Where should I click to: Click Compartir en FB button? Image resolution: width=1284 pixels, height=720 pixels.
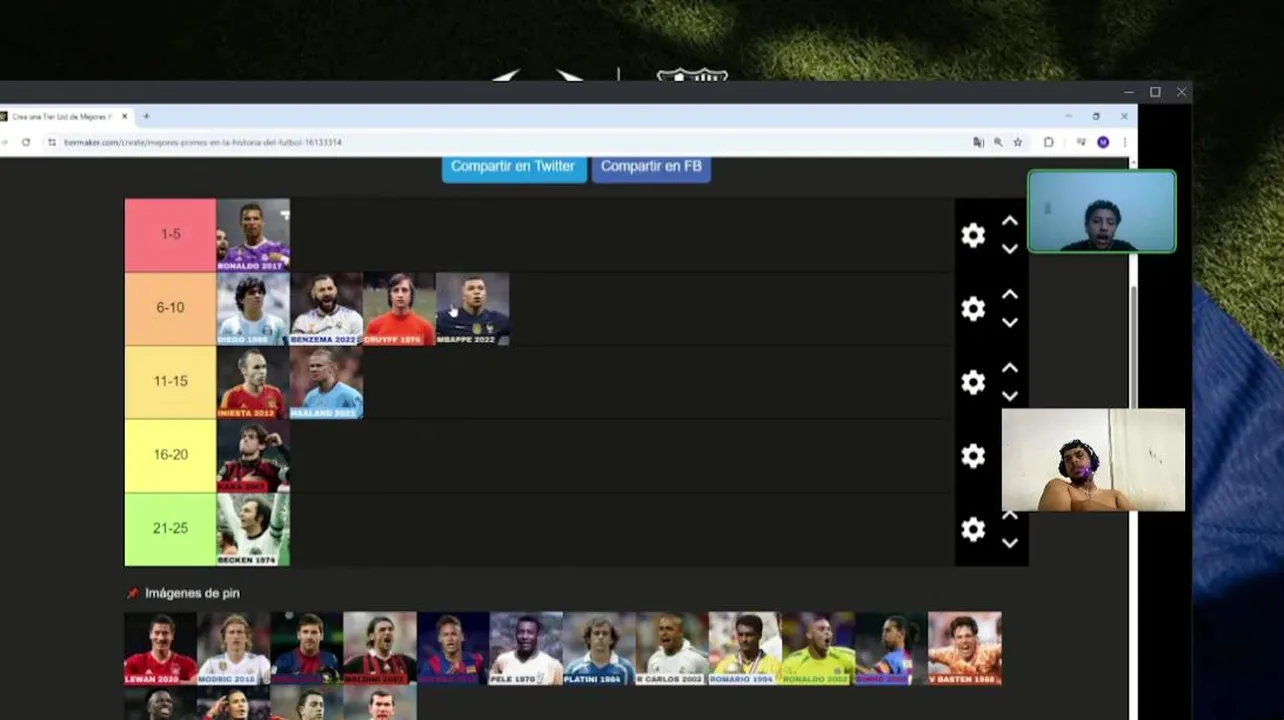tap(651, 167)
